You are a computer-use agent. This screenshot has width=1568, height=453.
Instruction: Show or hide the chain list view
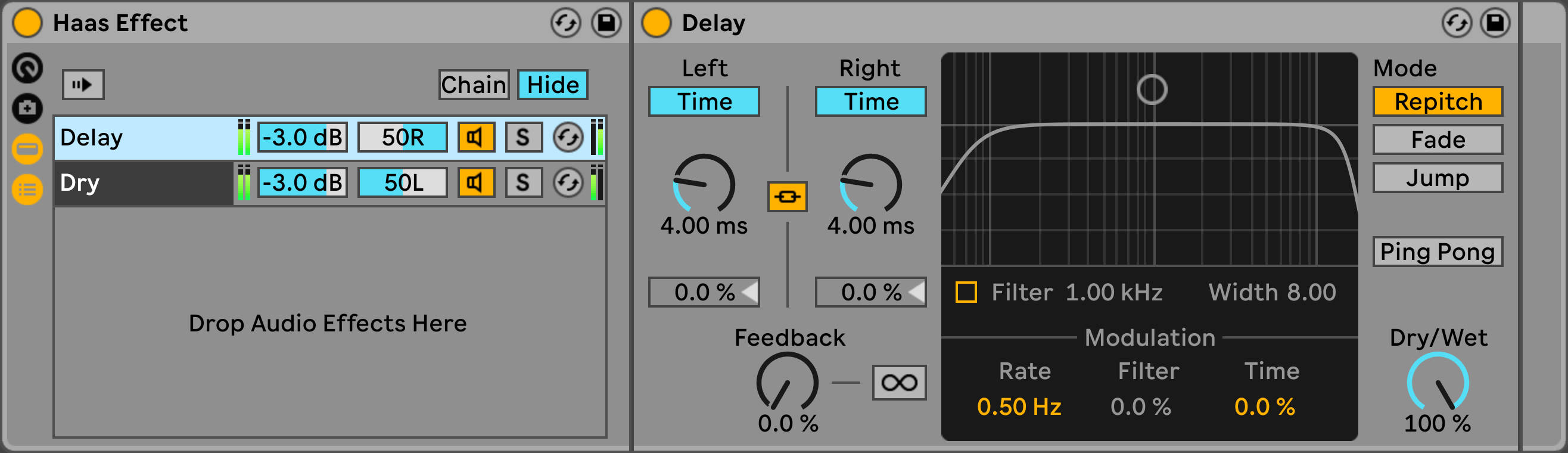pos(27,190)
